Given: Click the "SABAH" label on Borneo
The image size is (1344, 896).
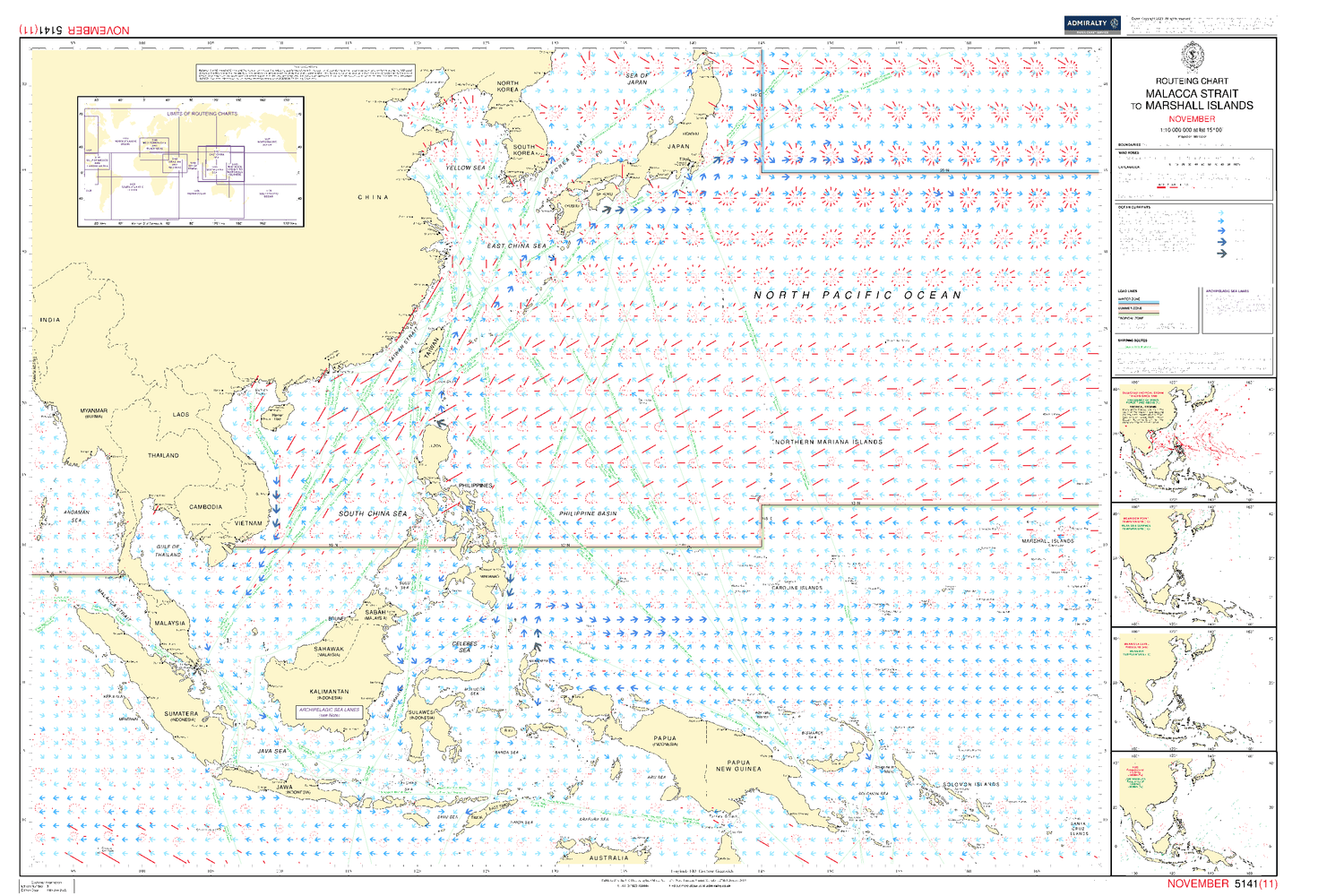Looking at the screenshot, I should (375, 613).
